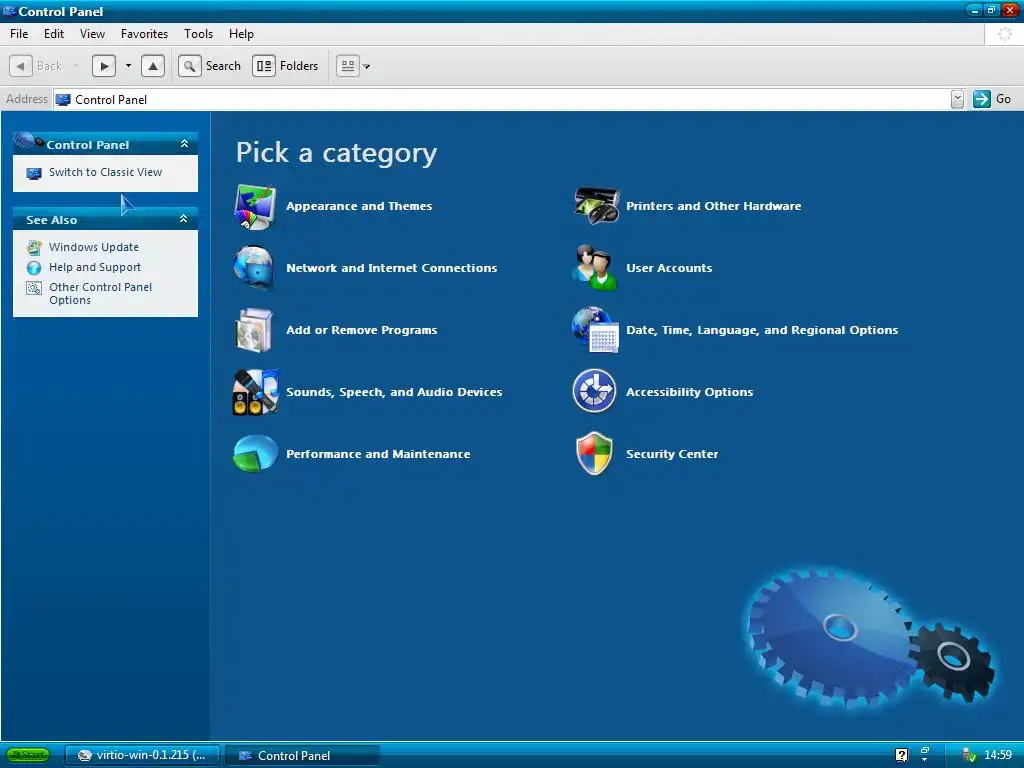This screenshot has width=1024, height=768.
Task: Click the Security Center text link
Action: click(x=672, y=454)
